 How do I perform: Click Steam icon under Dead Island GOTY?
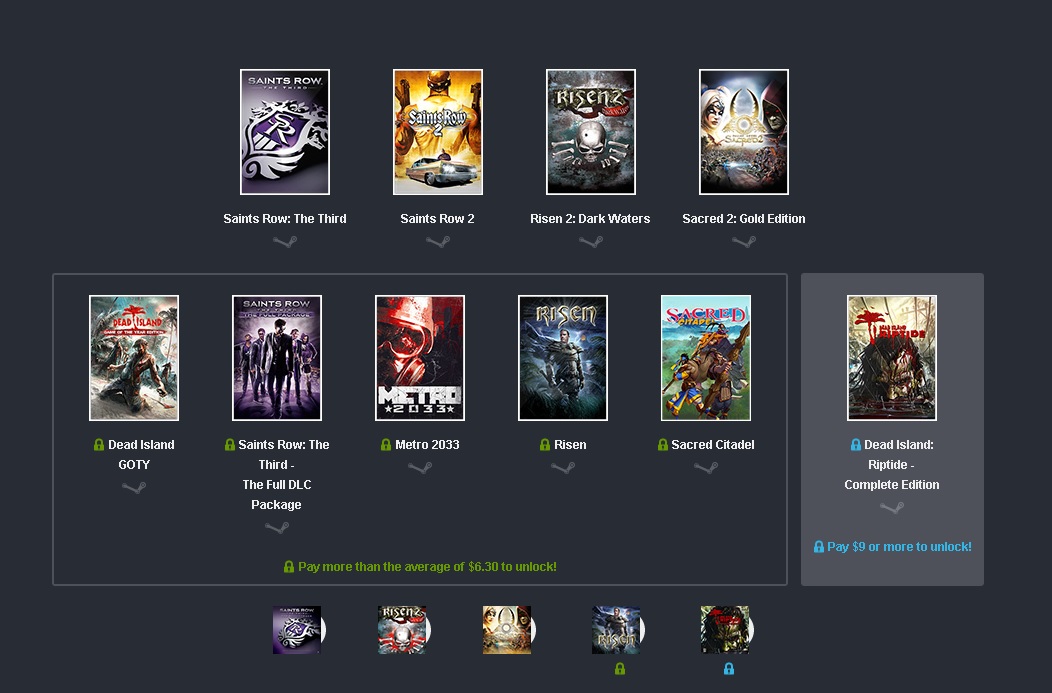pyautogui.click(x=134, y=488)
